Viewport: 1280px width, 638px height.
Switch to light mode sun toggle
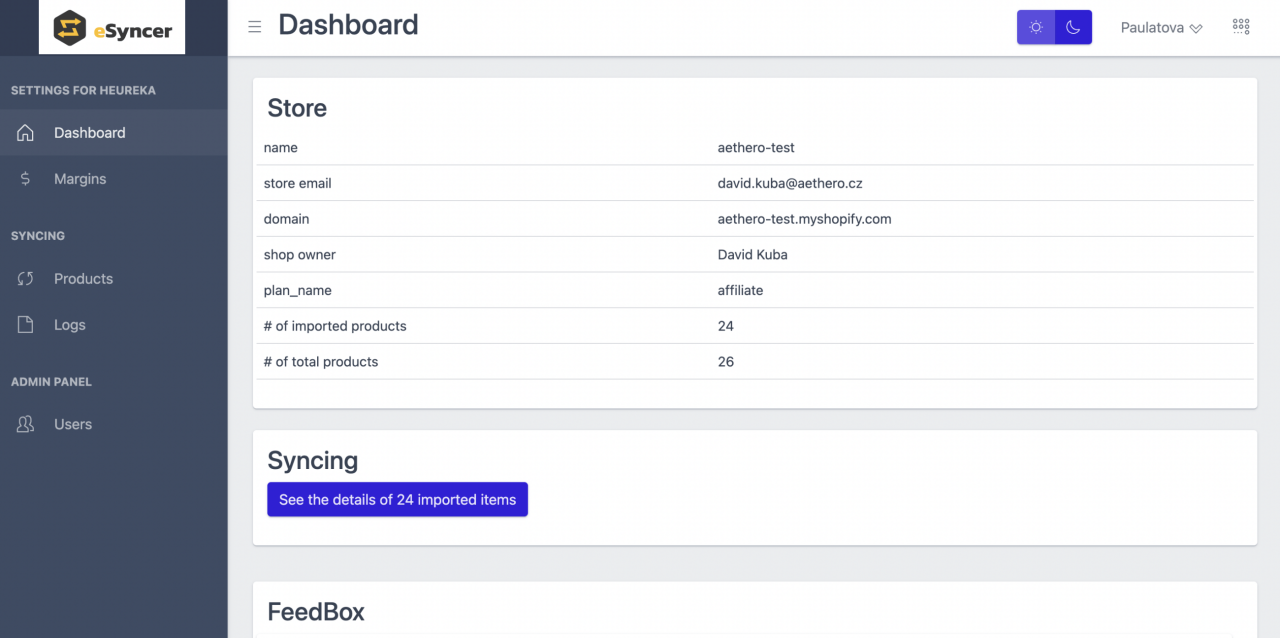click(1036, 27)
